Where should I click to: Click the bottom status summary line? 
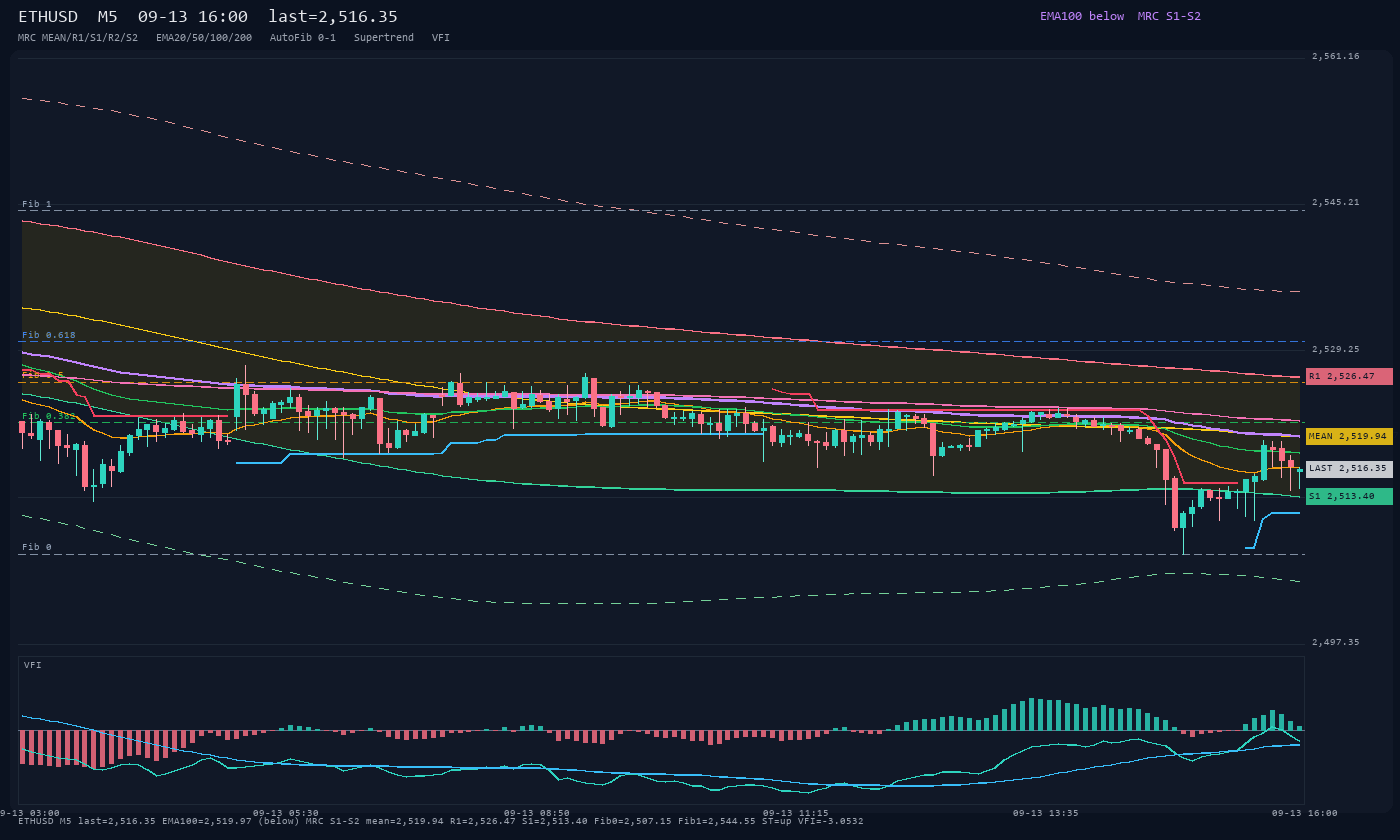(441, 821)
